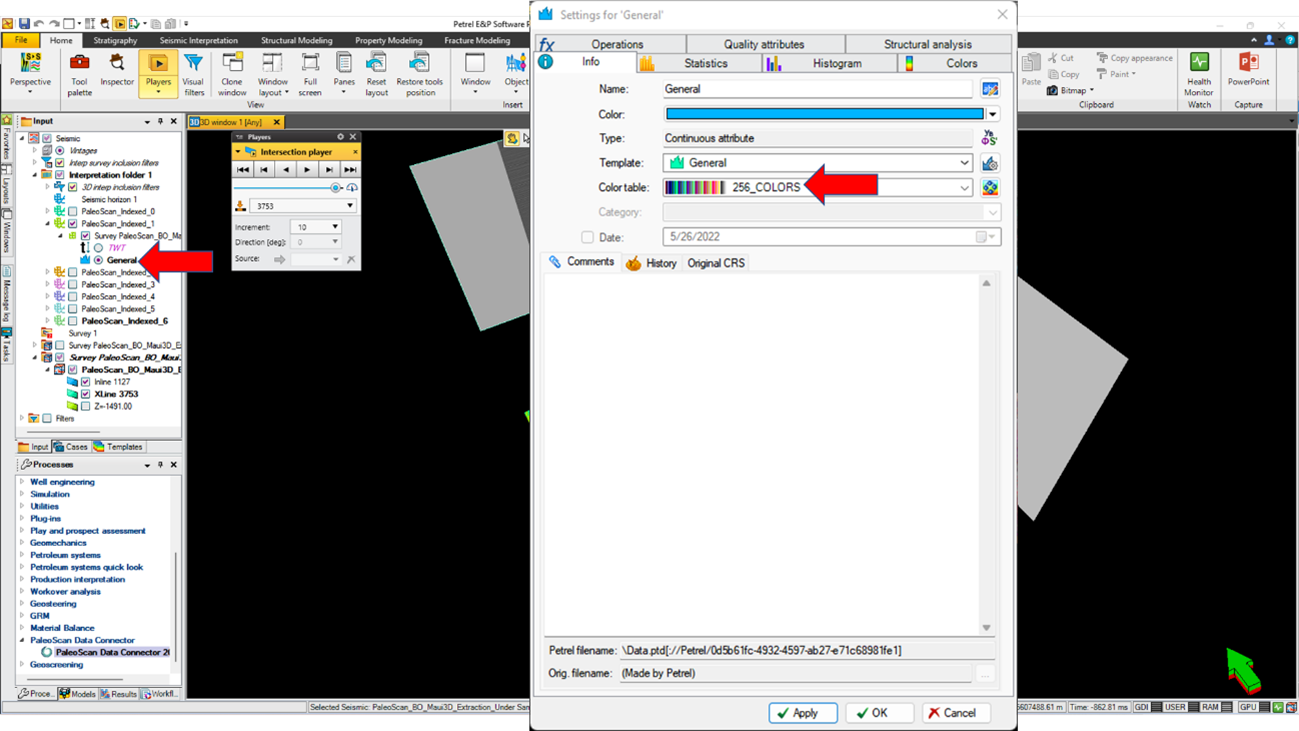The image size is (1299, 731).
Task: Click the color table icon beside 256_COLORS
Action: (990, 188)
